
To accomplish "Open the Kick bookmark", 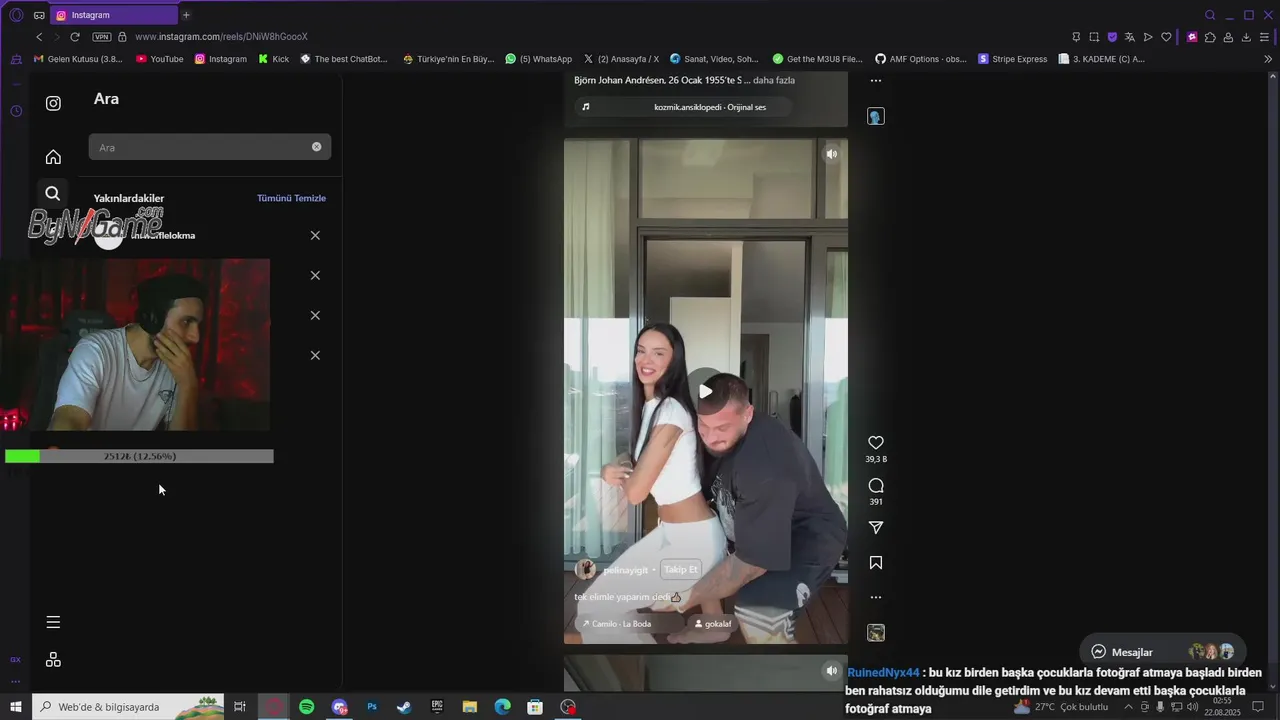I will pos(273,59).
